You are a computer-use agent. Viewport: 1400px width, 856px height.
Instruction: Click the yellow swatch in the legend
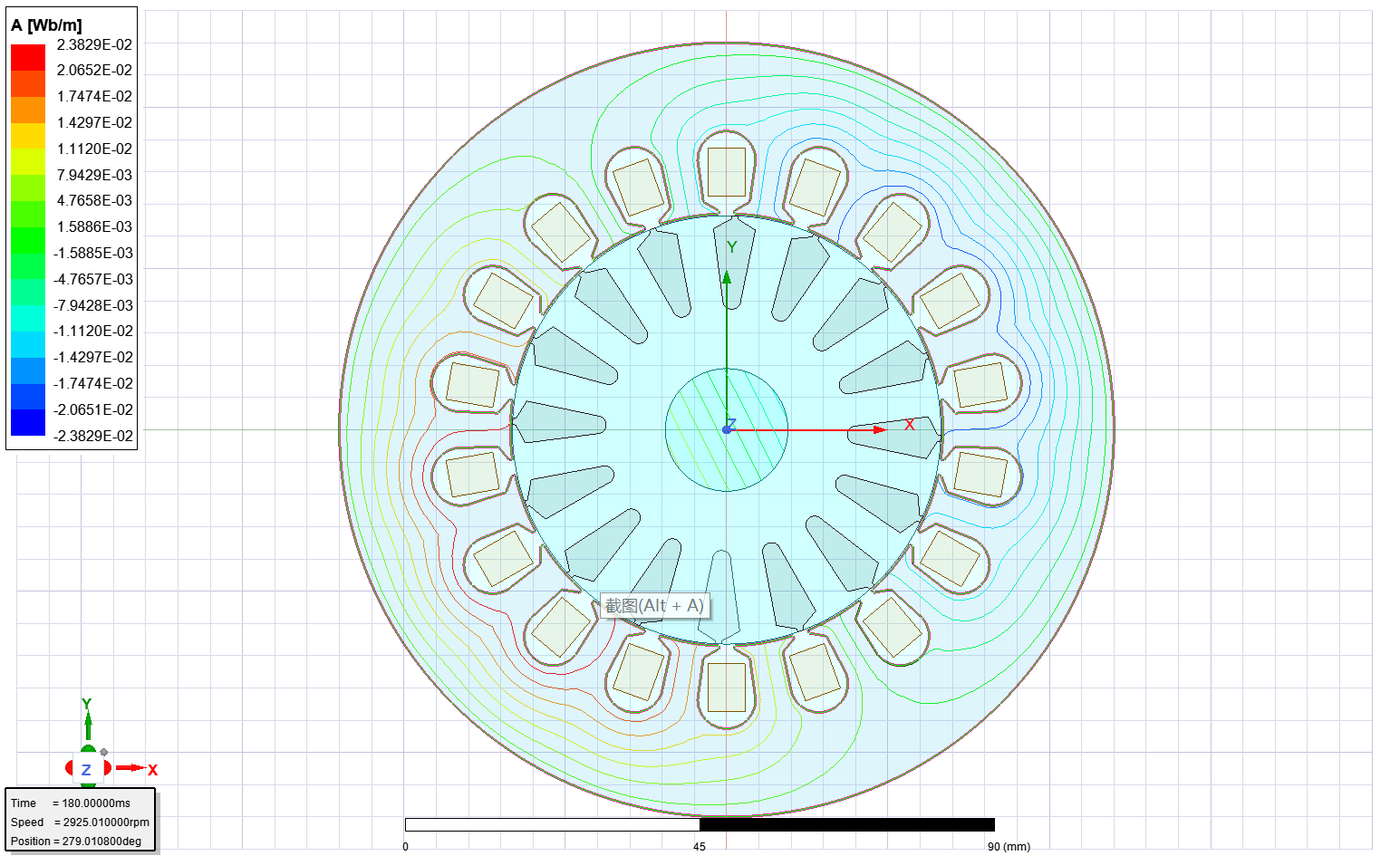coord(28,136)
